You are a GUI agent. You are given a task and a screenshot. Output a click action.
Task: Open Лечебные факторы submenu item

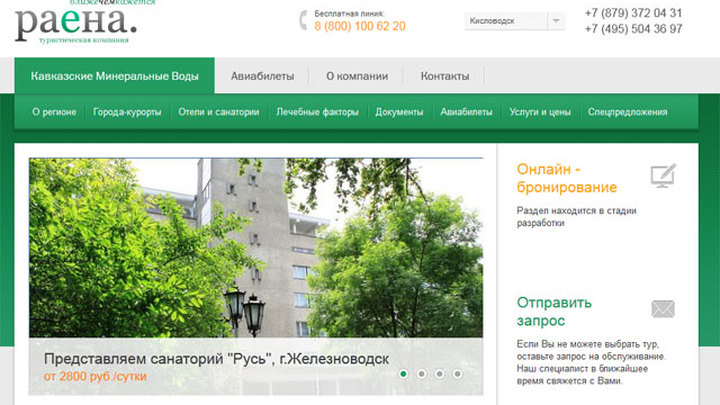coord(317,112)
